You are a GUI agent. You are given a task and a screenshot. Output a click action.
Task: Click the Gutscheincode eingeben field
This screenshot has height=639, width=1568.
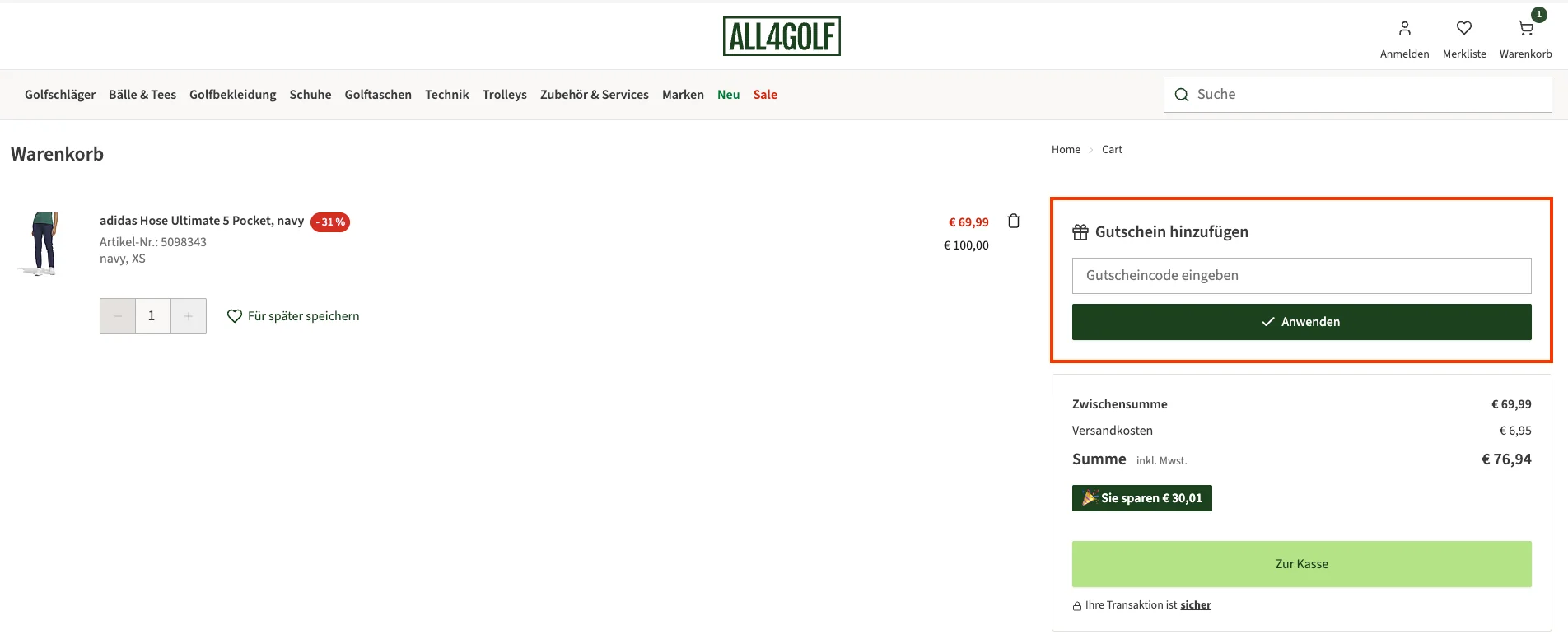coord(1301,276)
